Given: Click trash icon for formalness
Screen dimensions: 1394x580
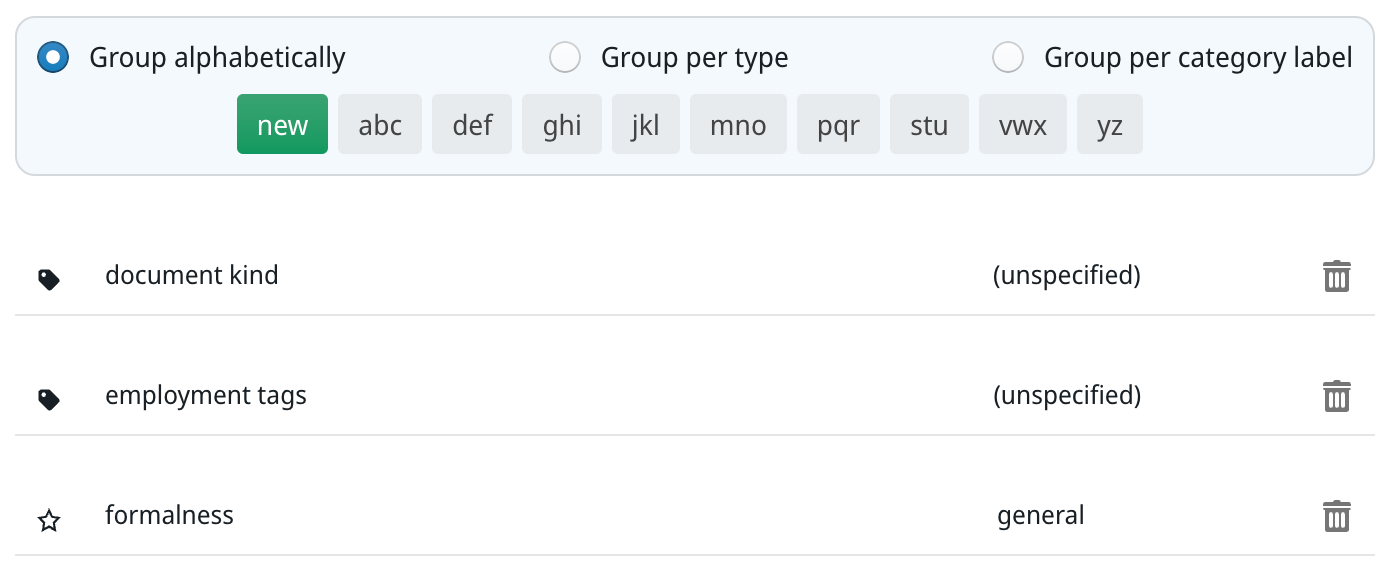Looking at the screenshot, I should point(1336,516).
